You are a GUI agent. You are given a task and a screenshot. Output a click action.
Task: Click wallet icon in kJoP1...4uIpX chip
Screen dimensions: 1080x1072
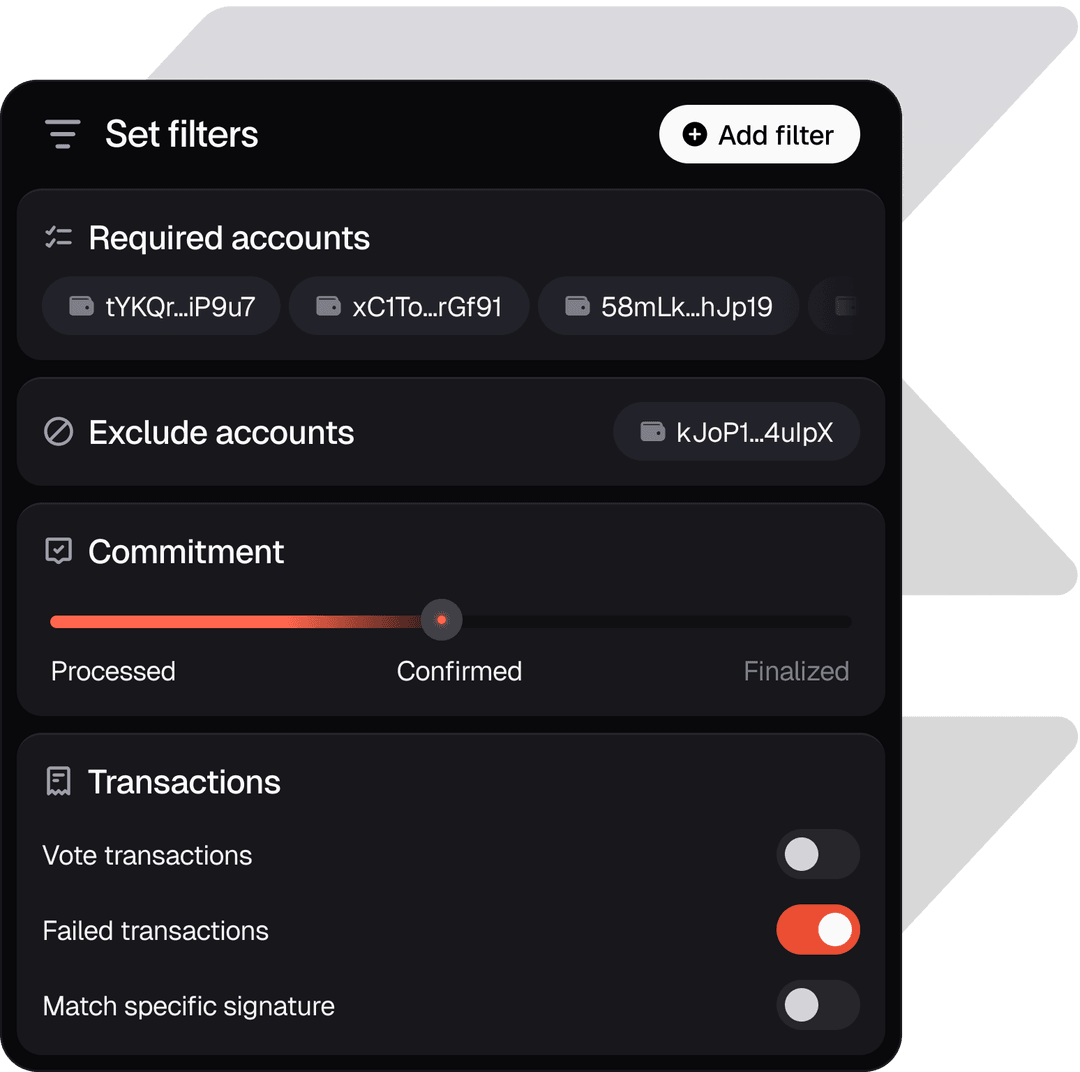click(652, 431)
